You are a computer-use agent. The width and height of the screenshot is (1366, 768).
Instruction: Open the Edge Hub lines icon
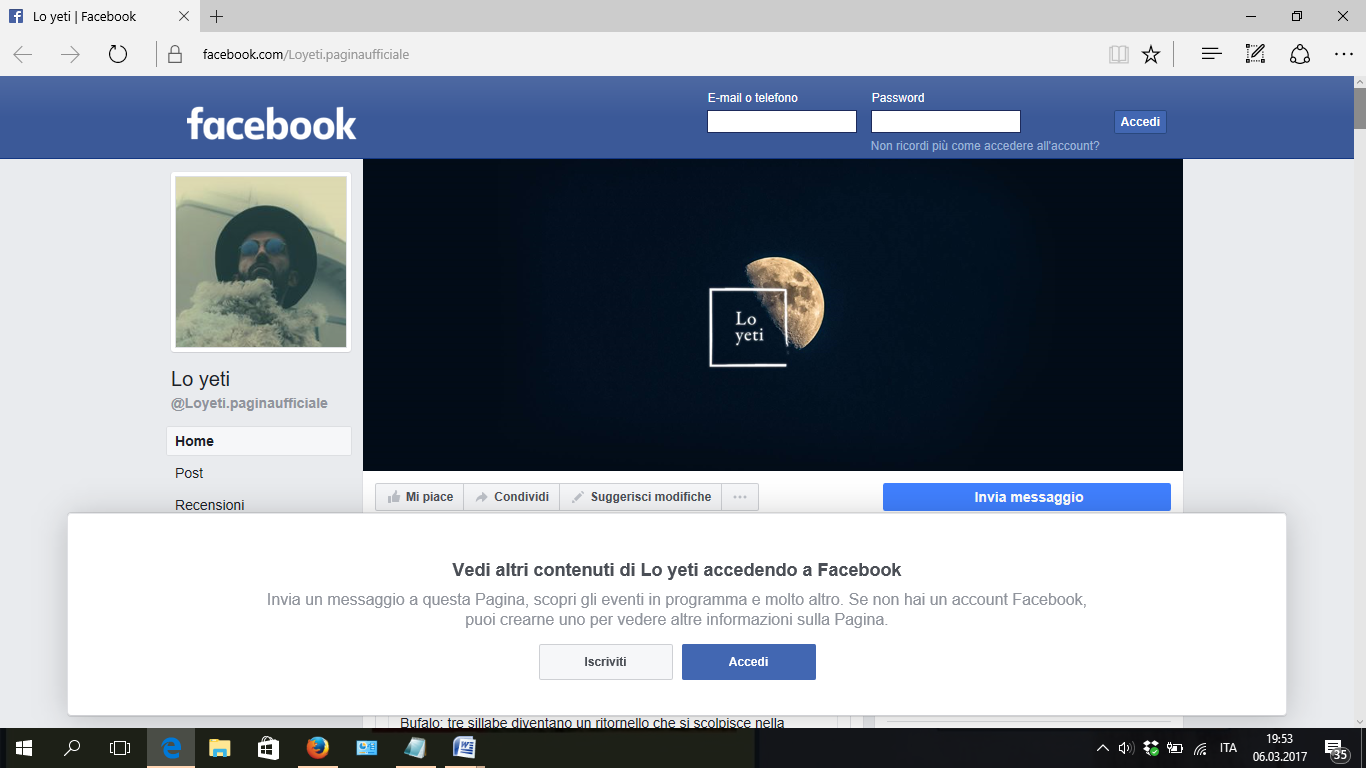(x=1211, y=54)
